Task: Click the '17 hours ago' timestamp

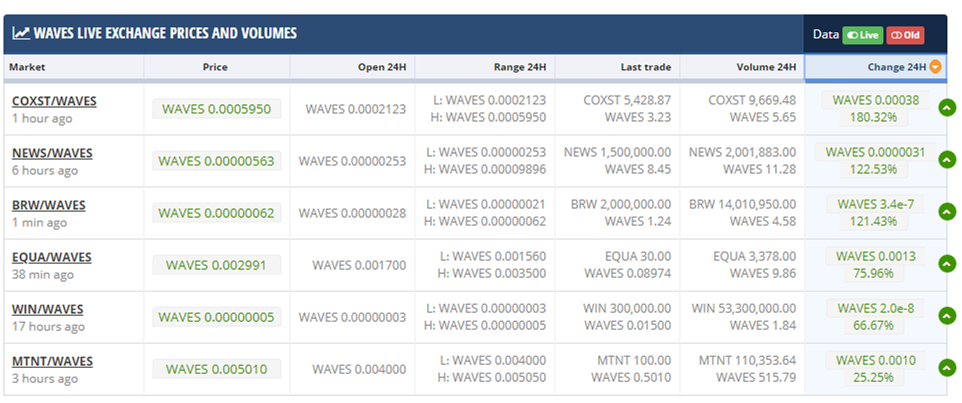Action: (48, 327)
